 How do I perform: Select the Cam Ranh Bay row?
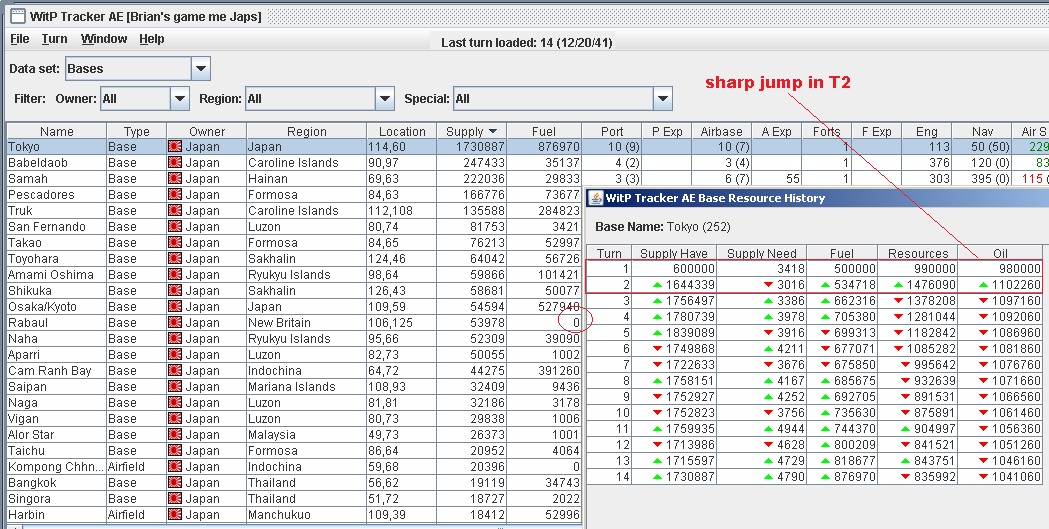tap(294, 371)
